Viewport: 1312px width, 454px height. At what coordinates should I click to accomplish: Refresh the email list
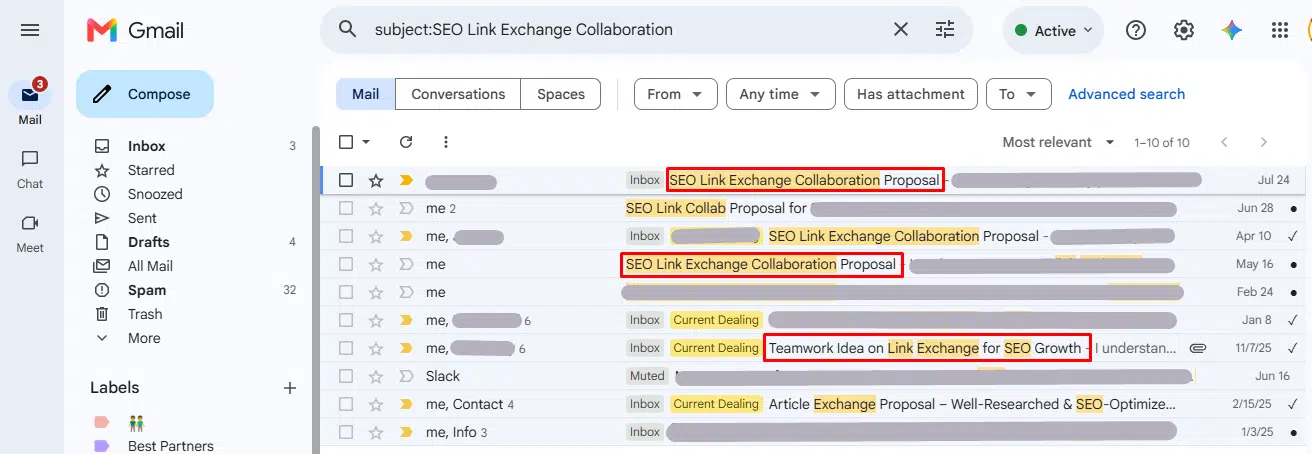(x=406, y=142)
